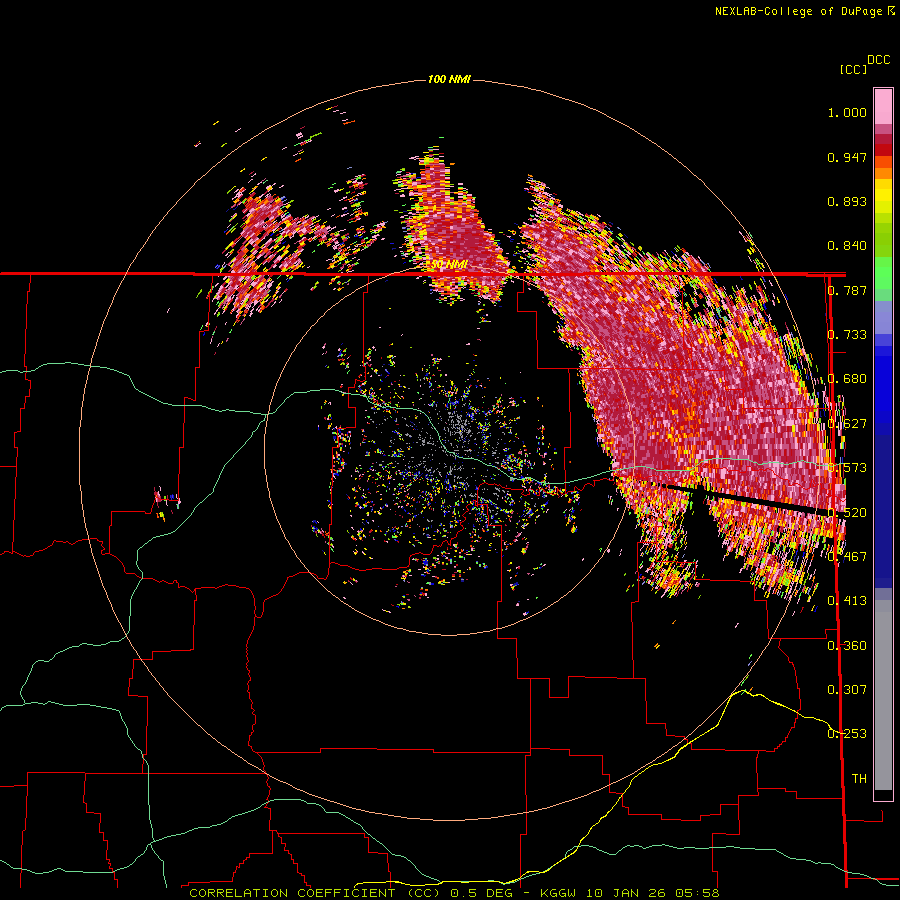Click the 0.627 legend value
The image size is (900, 900).
click(847, 424)
